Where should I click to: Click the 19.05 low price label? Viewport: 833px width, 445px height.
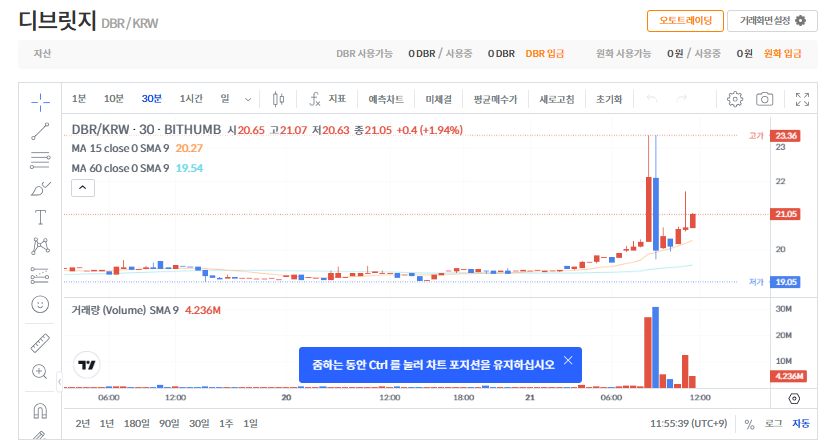[786, 282]
